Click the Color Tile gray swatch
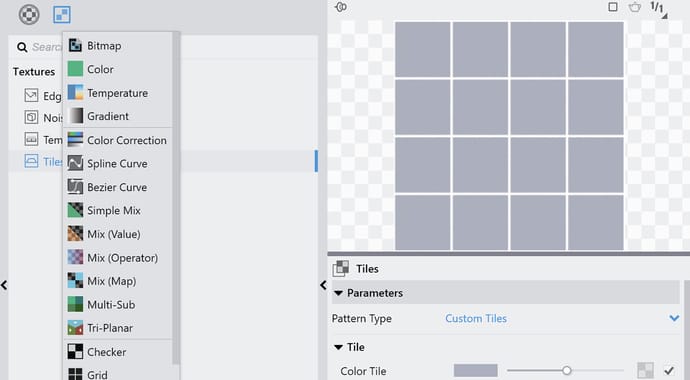Viewport: 690px width, 380px height. [476, 371]
